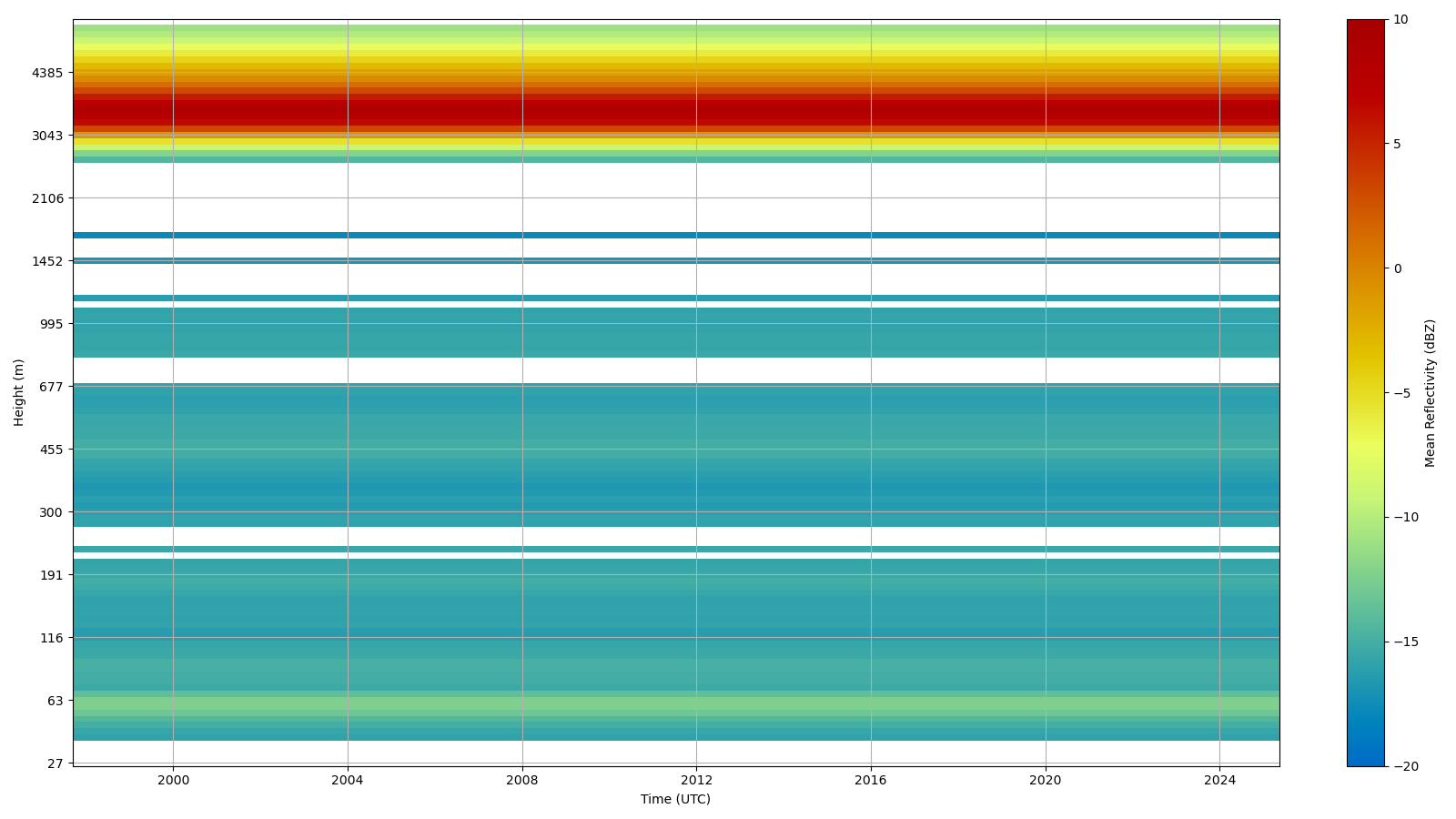The width and height of the screenshot is (1456, 819).
Task: Click the 63 height tick label
Action: point(56,701)
